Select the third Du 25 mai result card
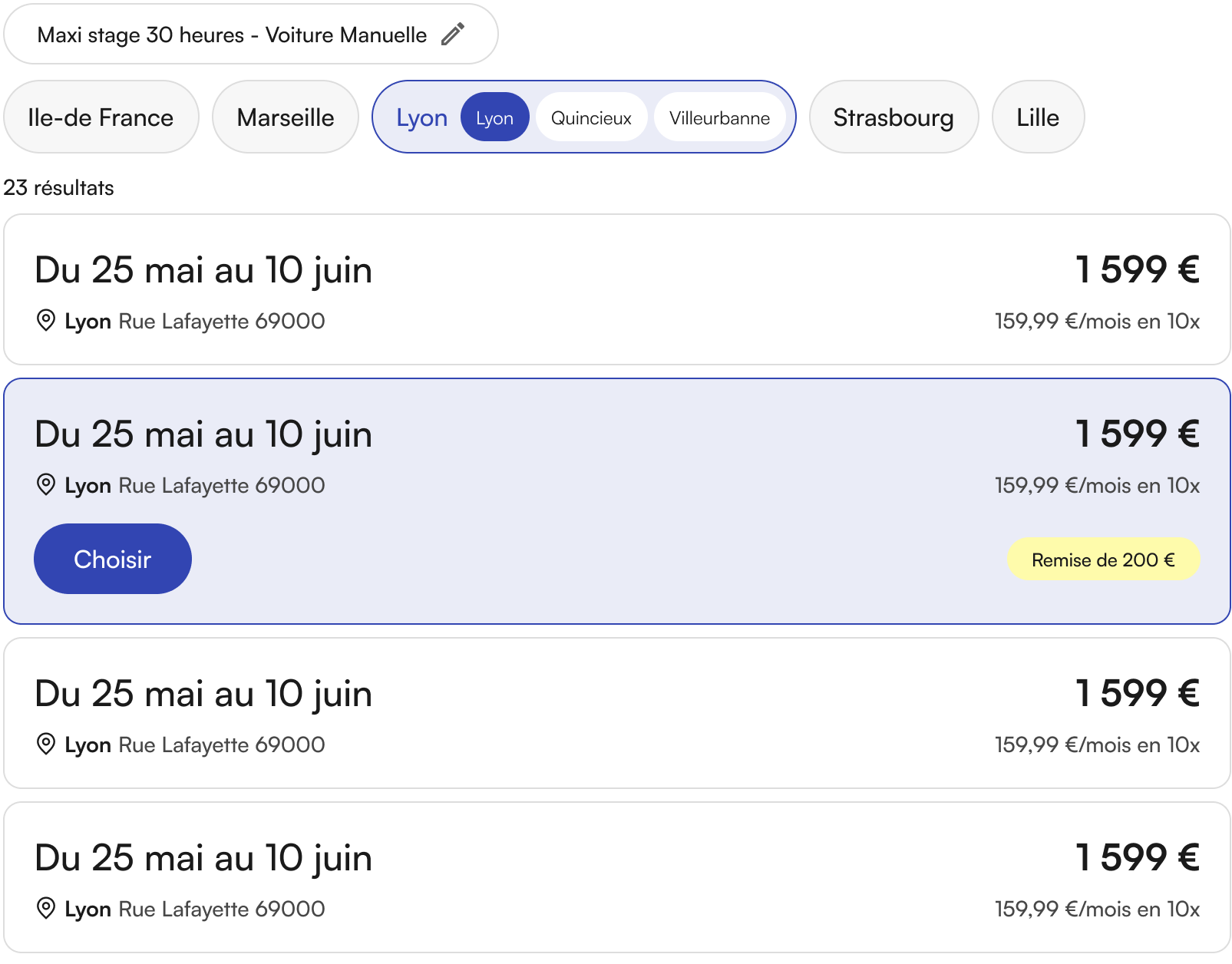Image resolution: width=1232 pixels, height=964 pixels. pyautogui.click(x=616, y=713)
